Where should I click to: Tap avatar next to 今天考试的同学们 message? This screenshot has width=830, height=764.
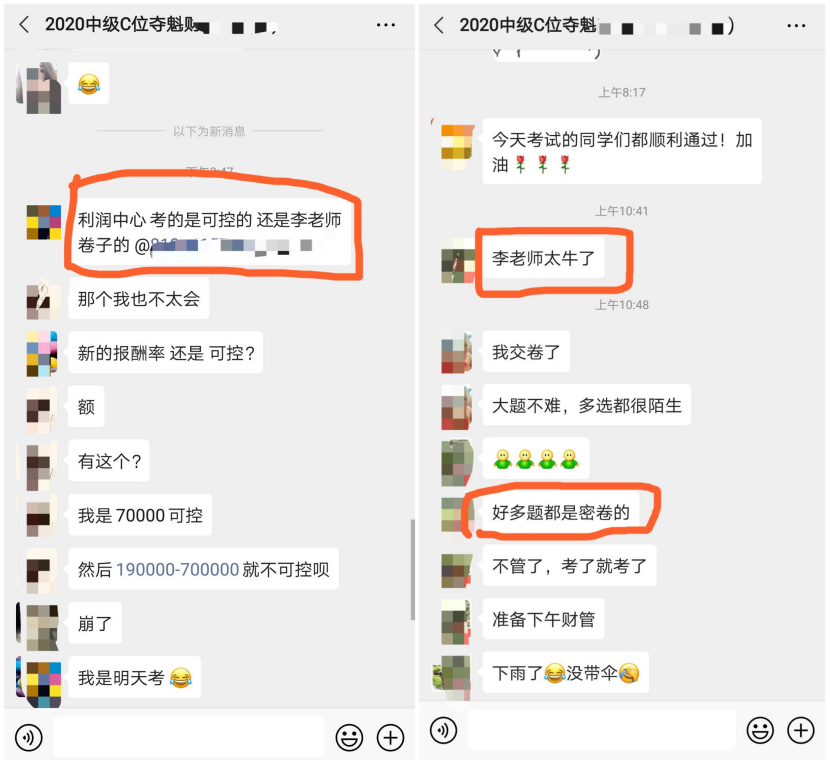(x=458, y=147)
